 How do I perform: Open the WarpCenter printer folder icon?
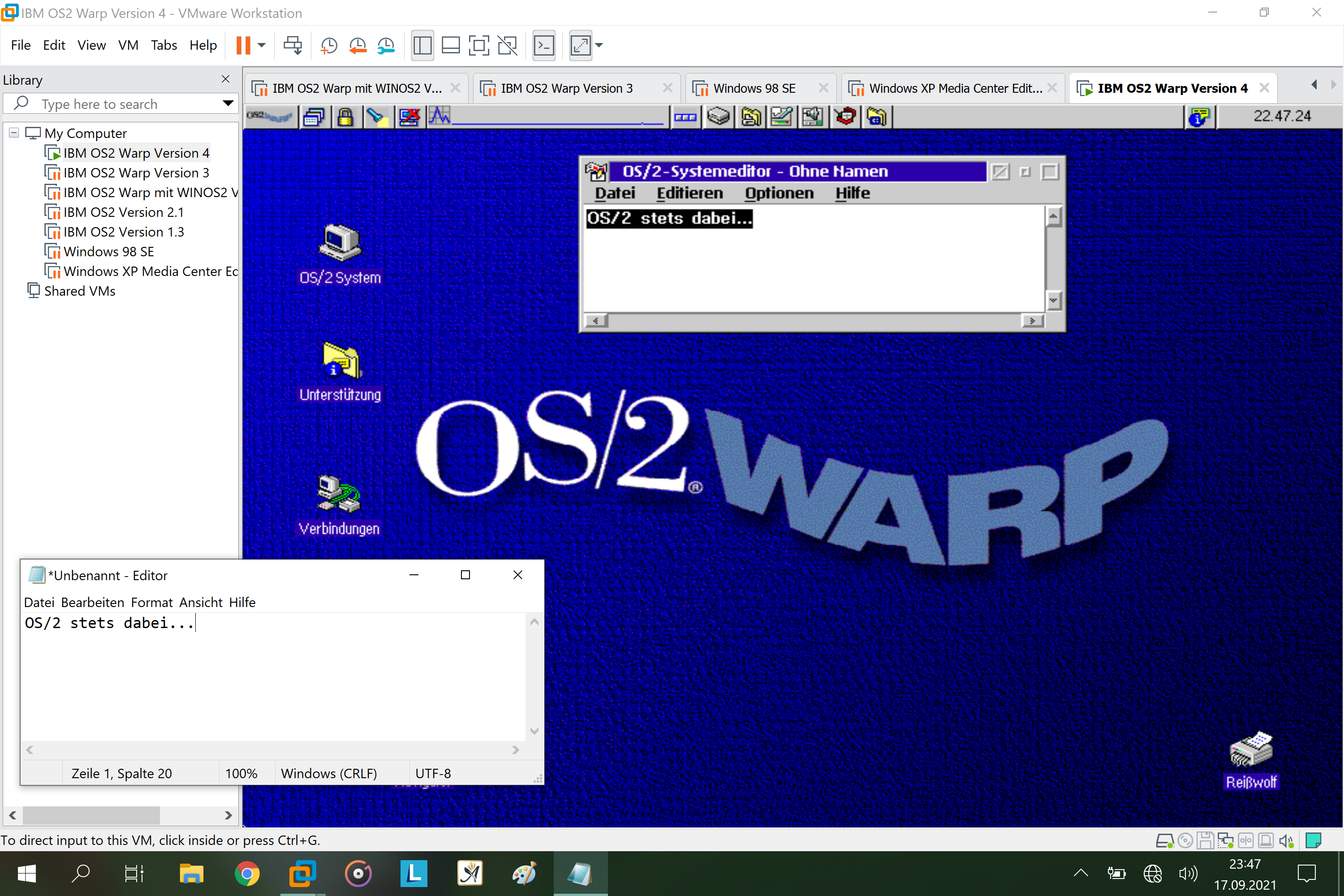click(x=750, y=116)
